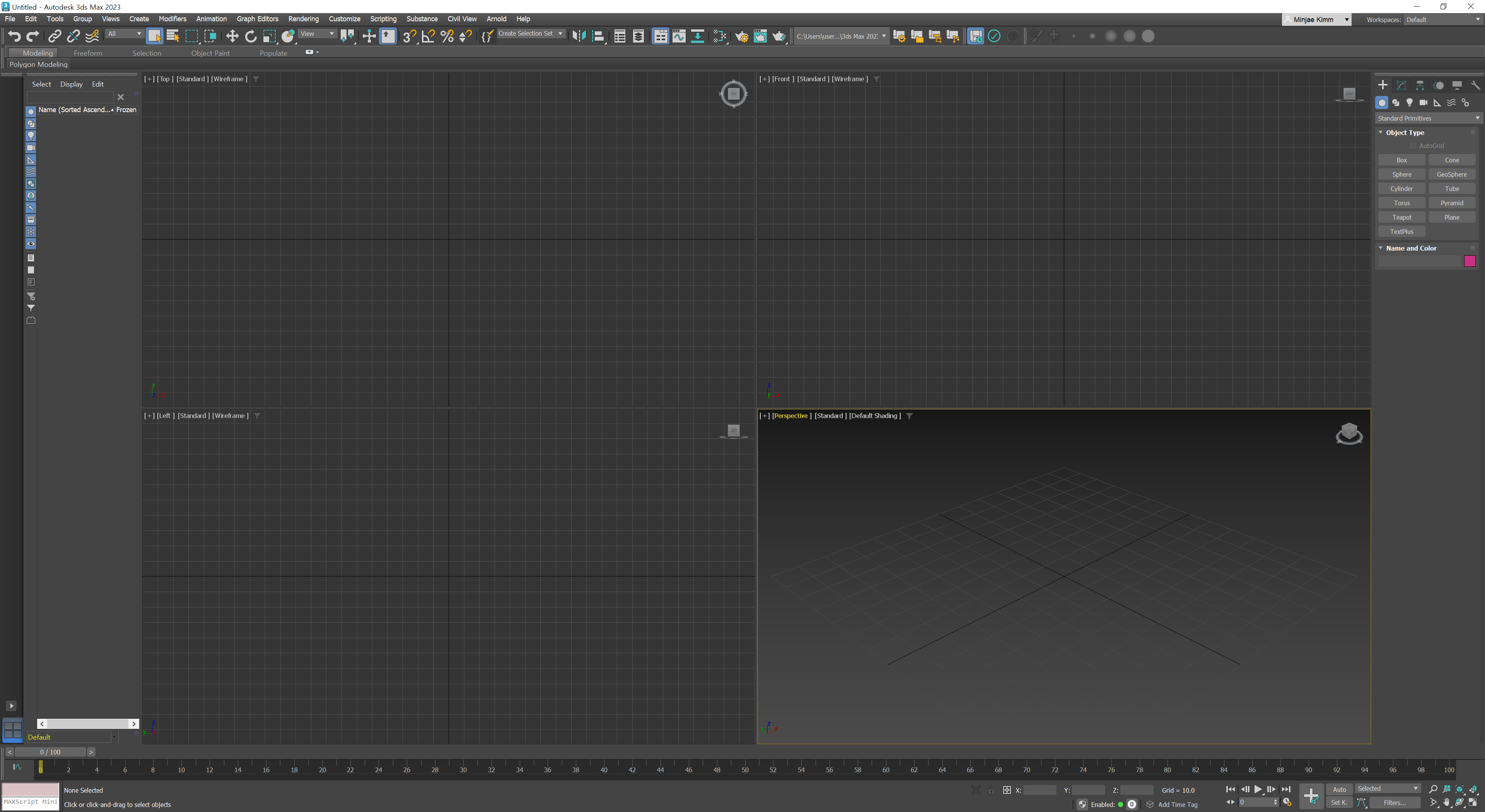Open the pink object color swatch
The height and width of the screenshot is (812, 1485).
(x=1470, y=261)
